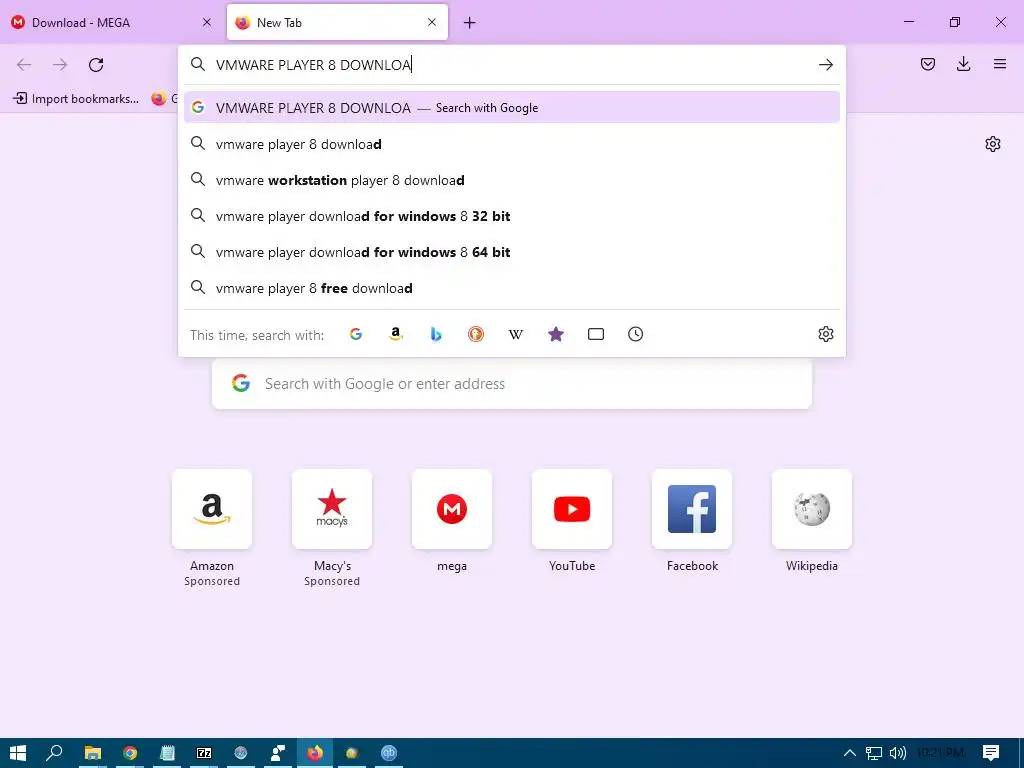Search this time with DuckDuckGo icon

point(476,334)
